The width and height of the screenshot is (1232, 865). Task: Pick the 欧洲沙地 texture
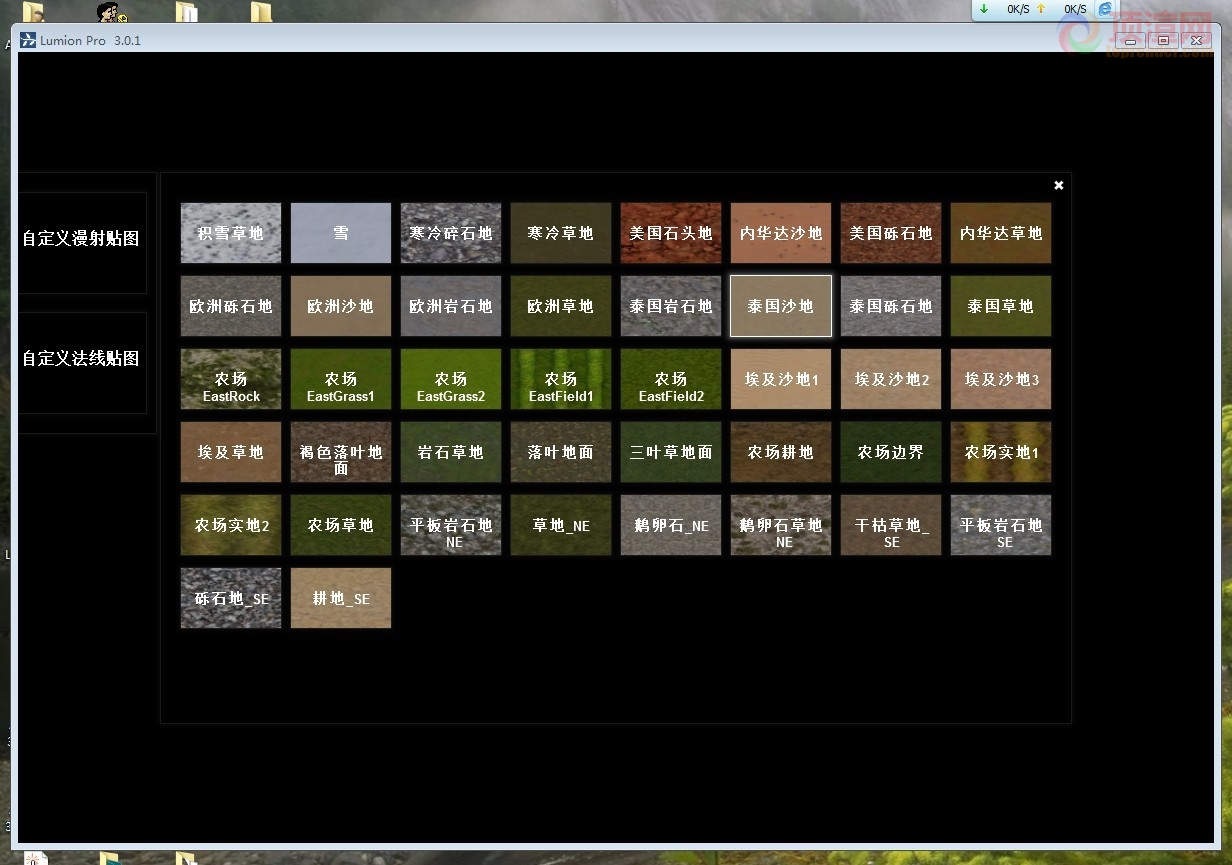click(341, 306)
